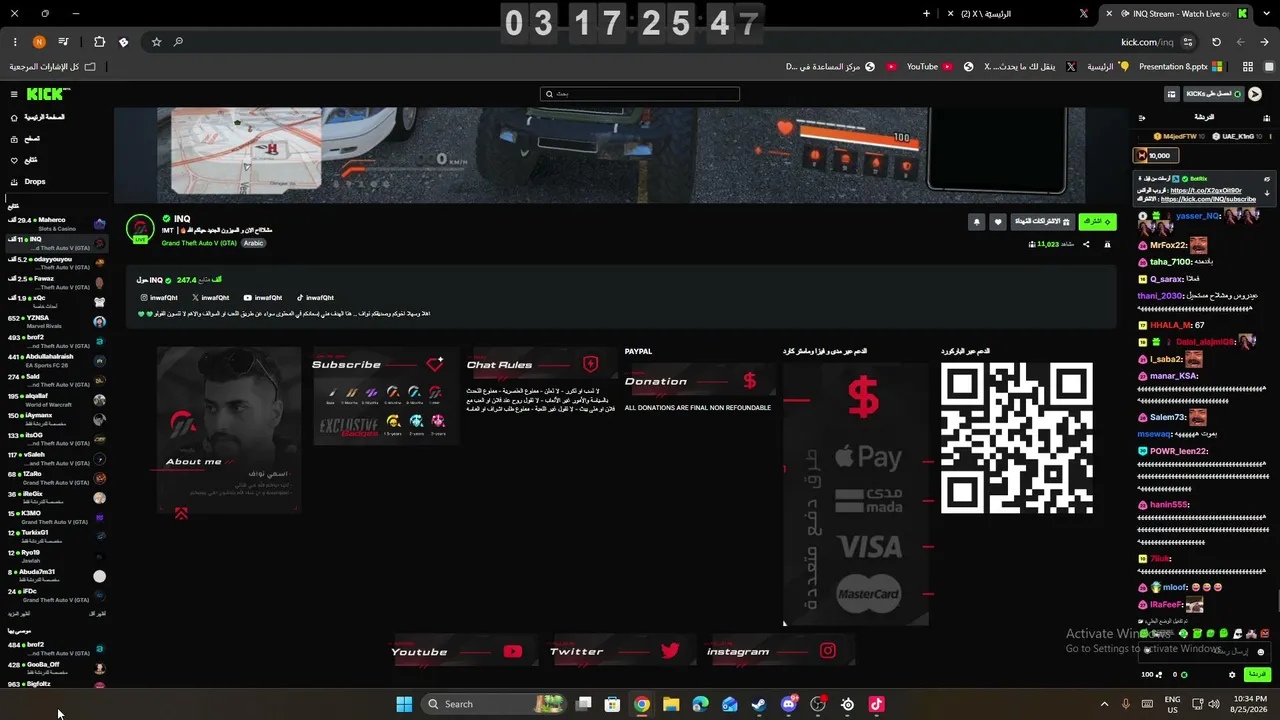Switch to the X home tab
The height and width of the screenshot is (720, 1280).
(x=1018, y=14)
